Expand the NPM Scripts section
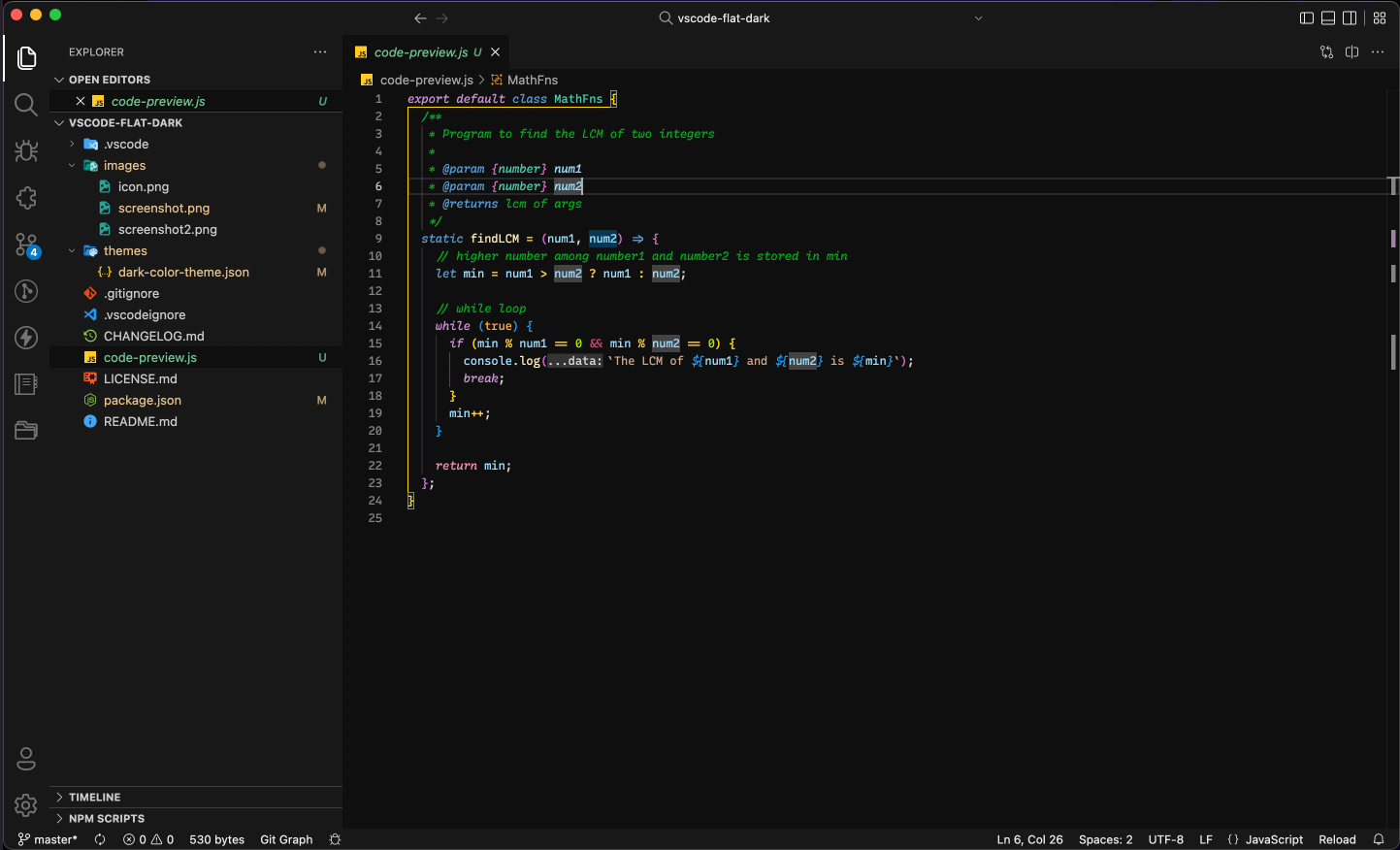The image size is (1400, 850). pos(196,818)
